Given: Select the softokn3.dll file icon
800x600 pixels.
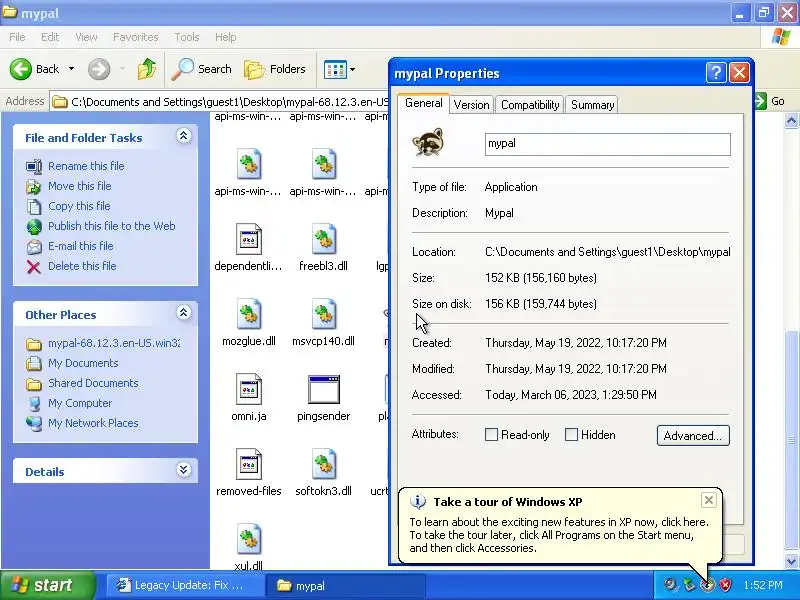Looking at the screenshot, I should point(323,464).
